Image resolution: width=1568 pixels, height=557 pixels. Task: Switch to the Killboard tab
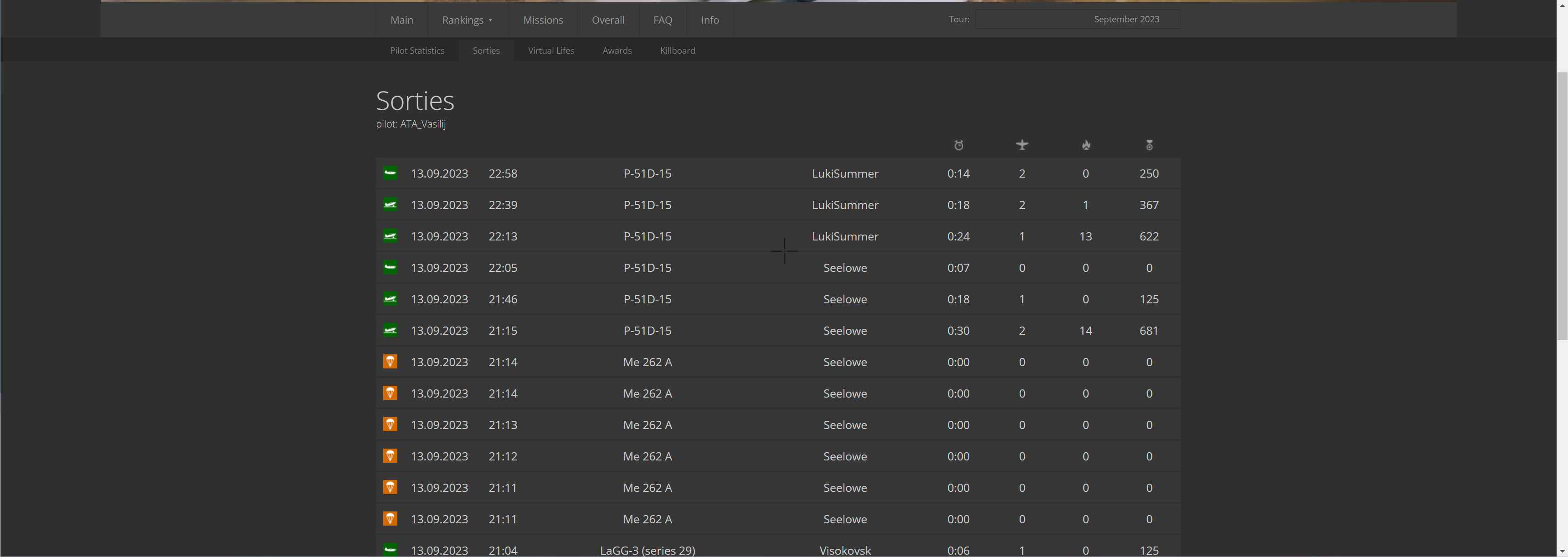(677, 51)
